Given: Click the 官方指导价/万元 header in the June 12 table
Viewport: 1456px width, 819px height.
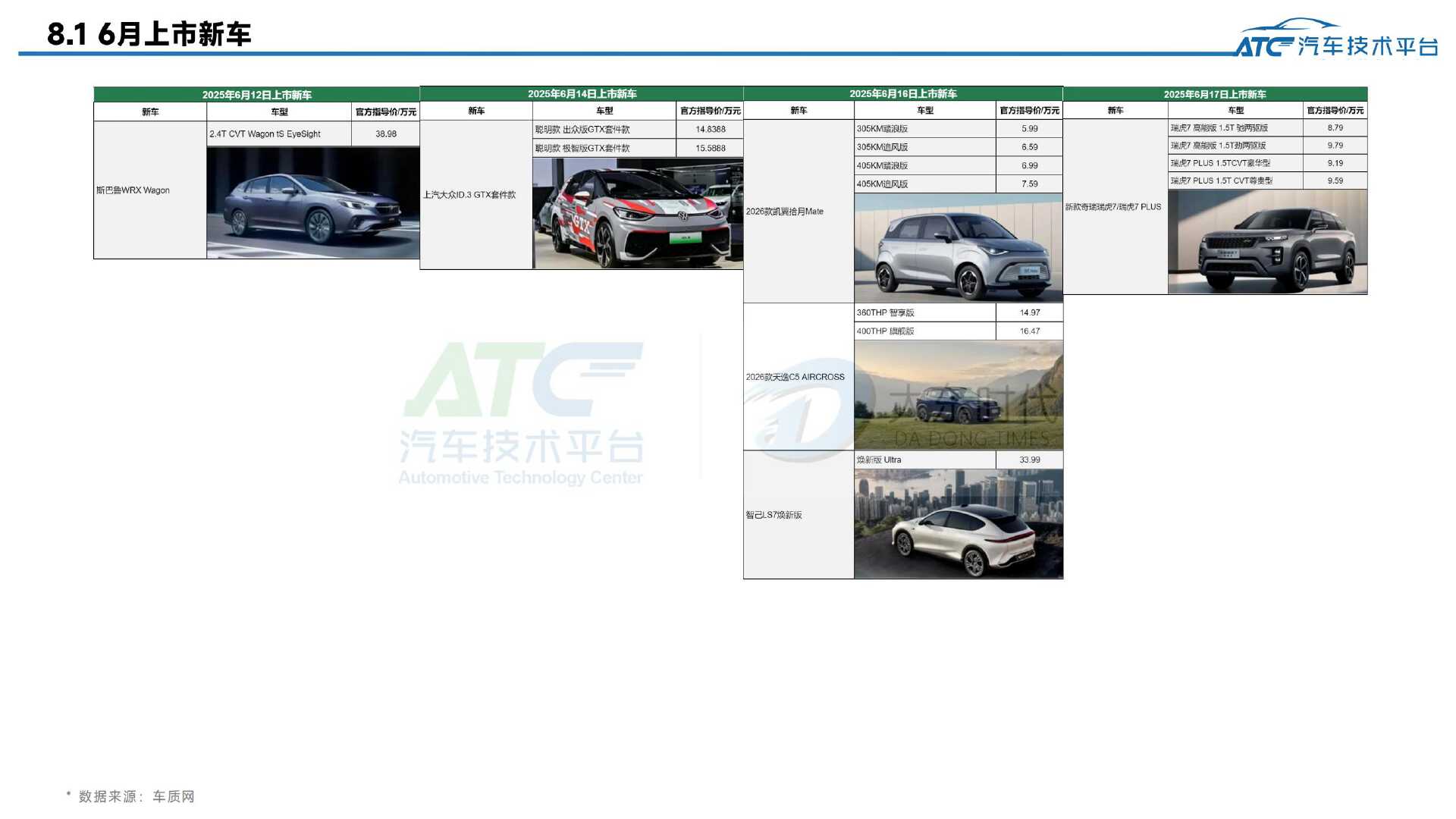Looking at the screenshot, I should [385, 112].
